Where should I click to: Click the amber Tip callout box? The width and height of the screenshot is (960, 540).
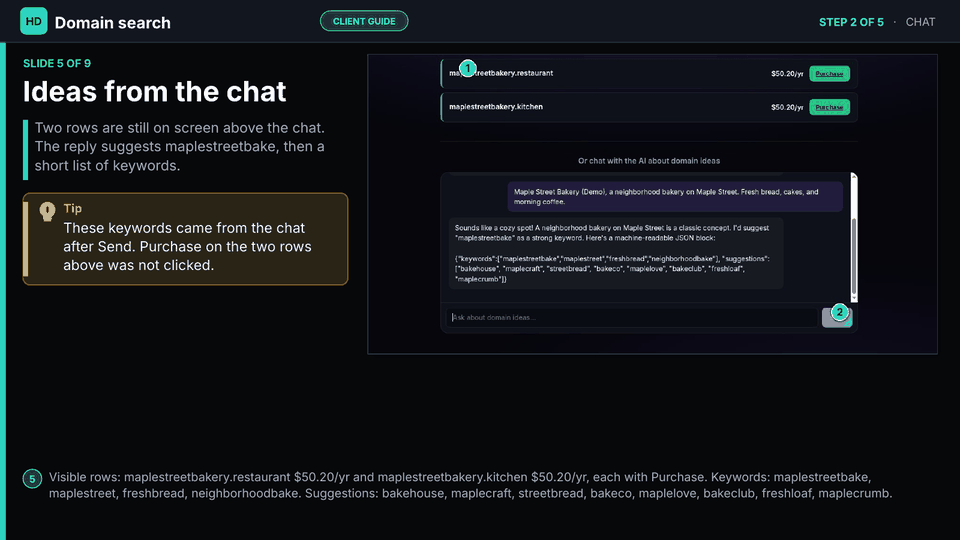tap(186, 239)
